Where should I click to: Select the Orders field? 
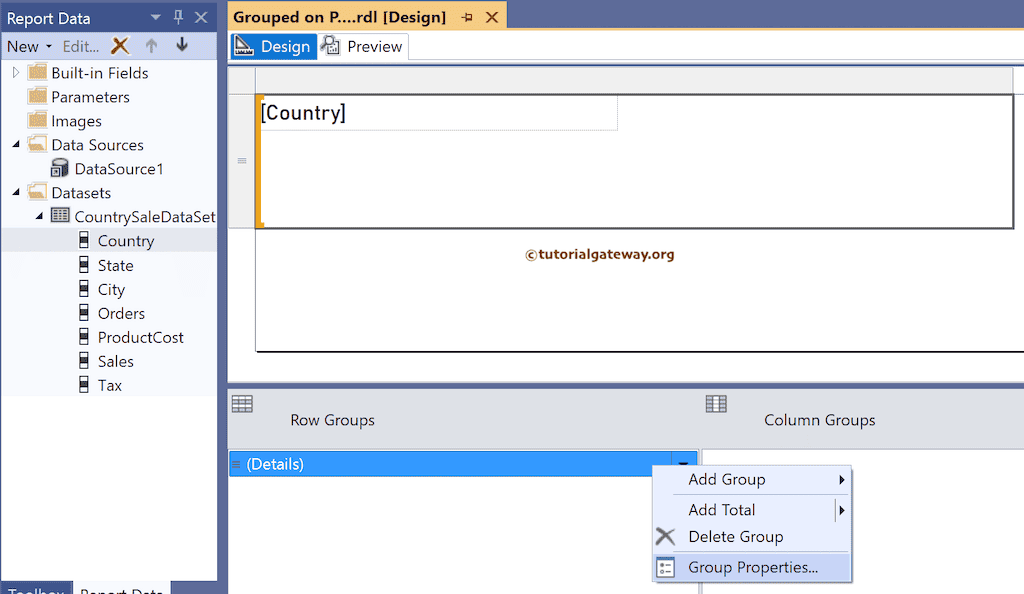click(x=121, y=313)
